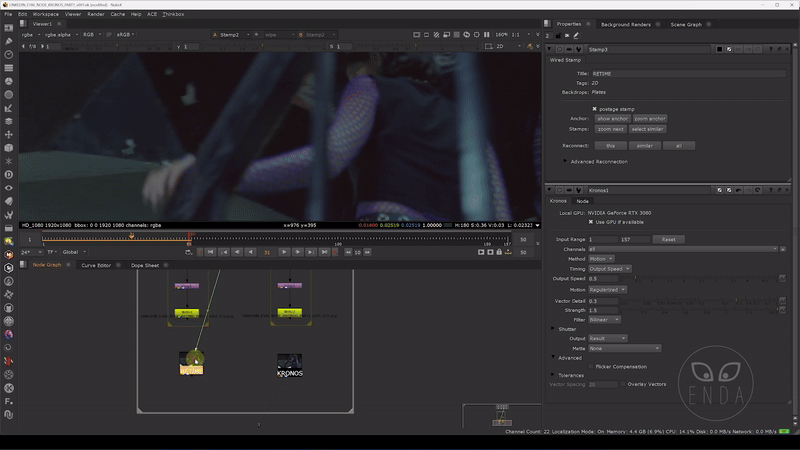The image size is (800, 450).
Task: Enable the postage stamp checkbox
Action: coord(594,108)
